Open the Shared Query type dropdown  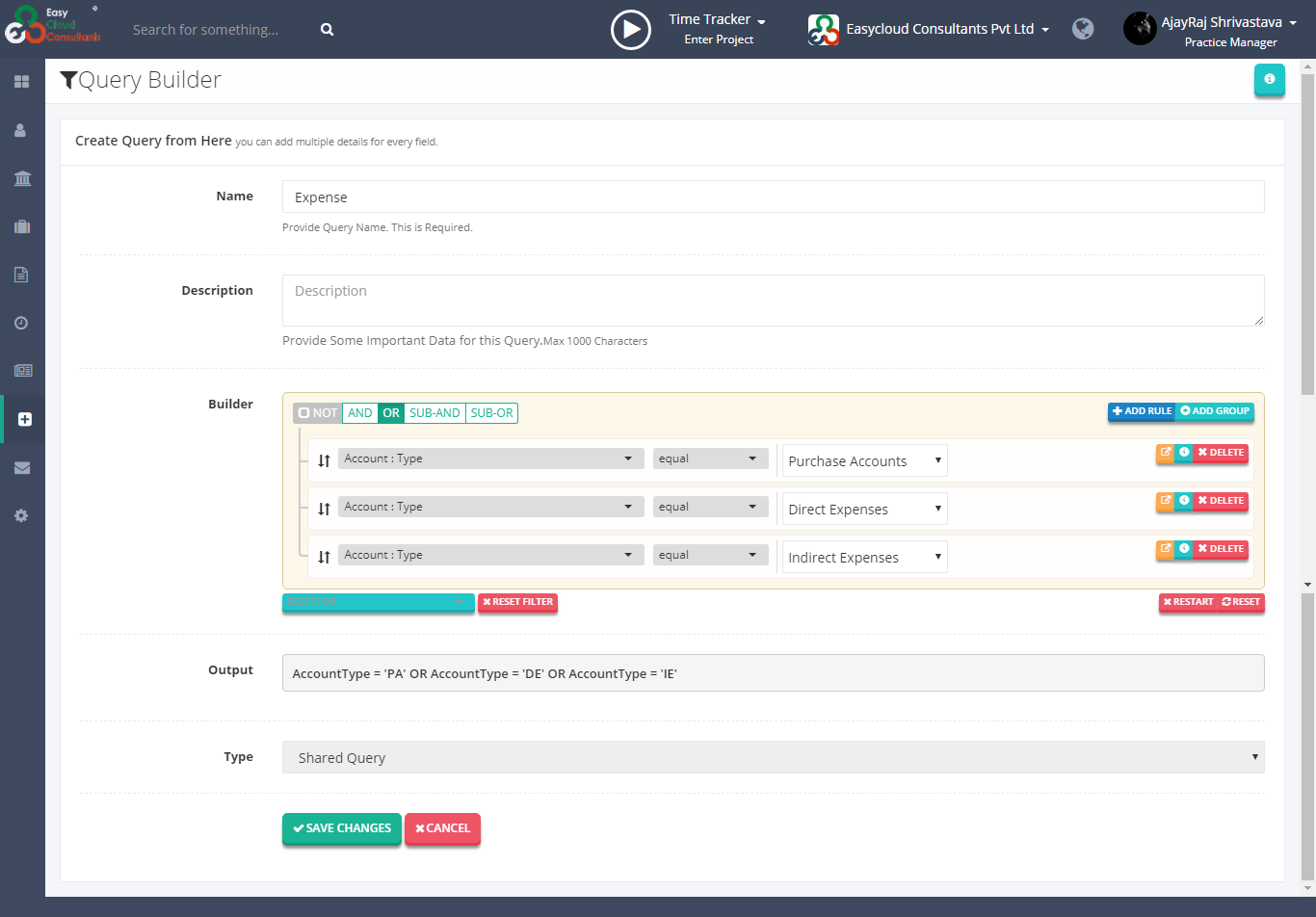tap(773, 757)
